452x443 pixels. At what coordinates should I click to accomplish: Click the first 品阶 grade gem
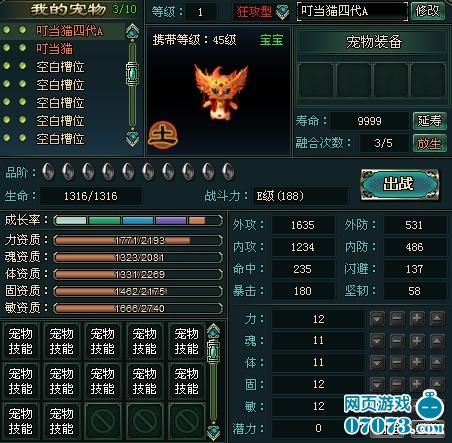point(48,172)
